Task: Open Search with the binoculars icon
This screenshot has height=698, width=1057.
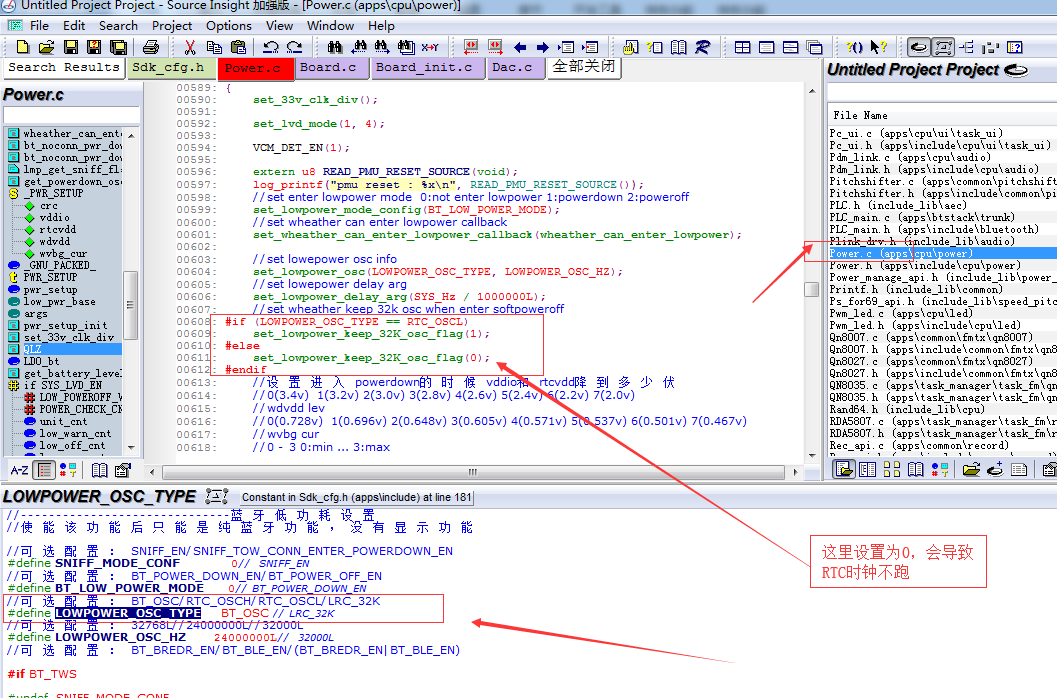Action: click(334, 47)
